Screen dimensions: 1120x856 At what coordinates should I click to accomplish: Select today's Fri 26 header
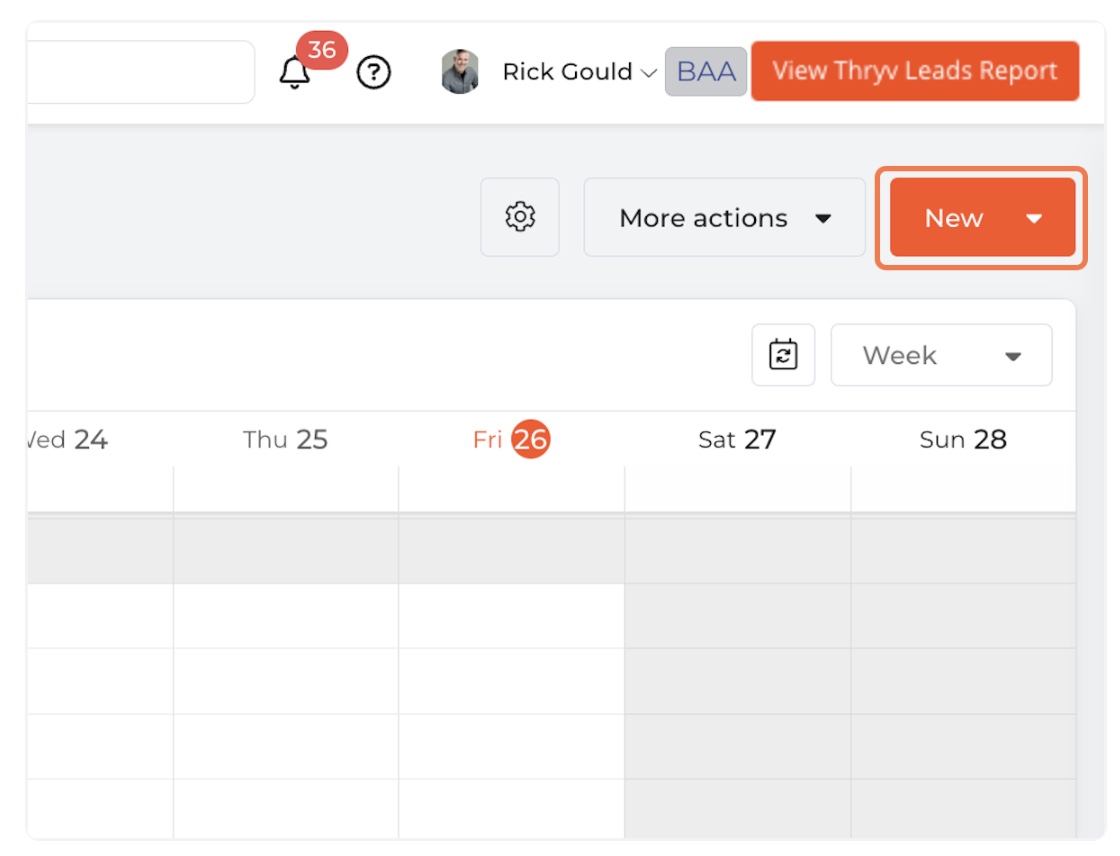click(511, 439)
